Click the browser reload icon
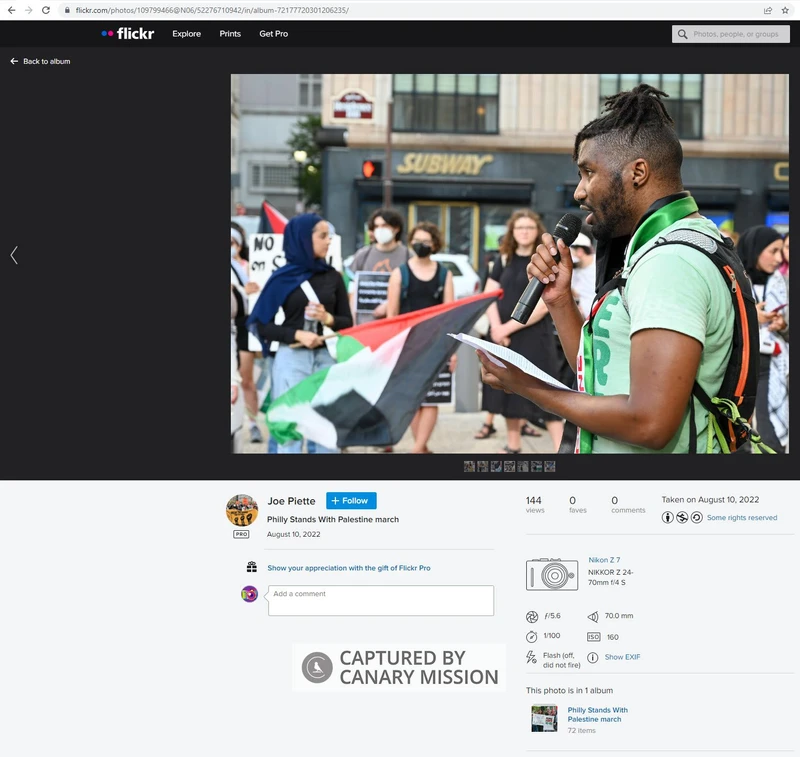The height and width of the screenshot is (757, 800). (46, 10)
